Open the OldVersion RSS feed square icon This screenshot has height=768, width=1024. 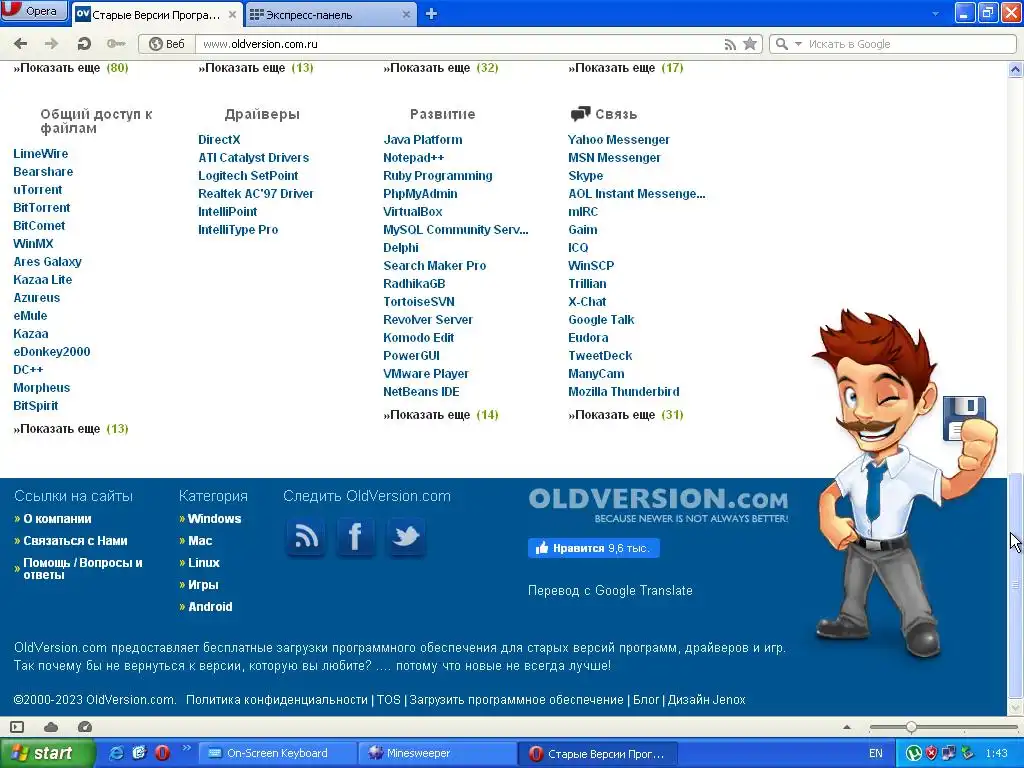[306, 537]
